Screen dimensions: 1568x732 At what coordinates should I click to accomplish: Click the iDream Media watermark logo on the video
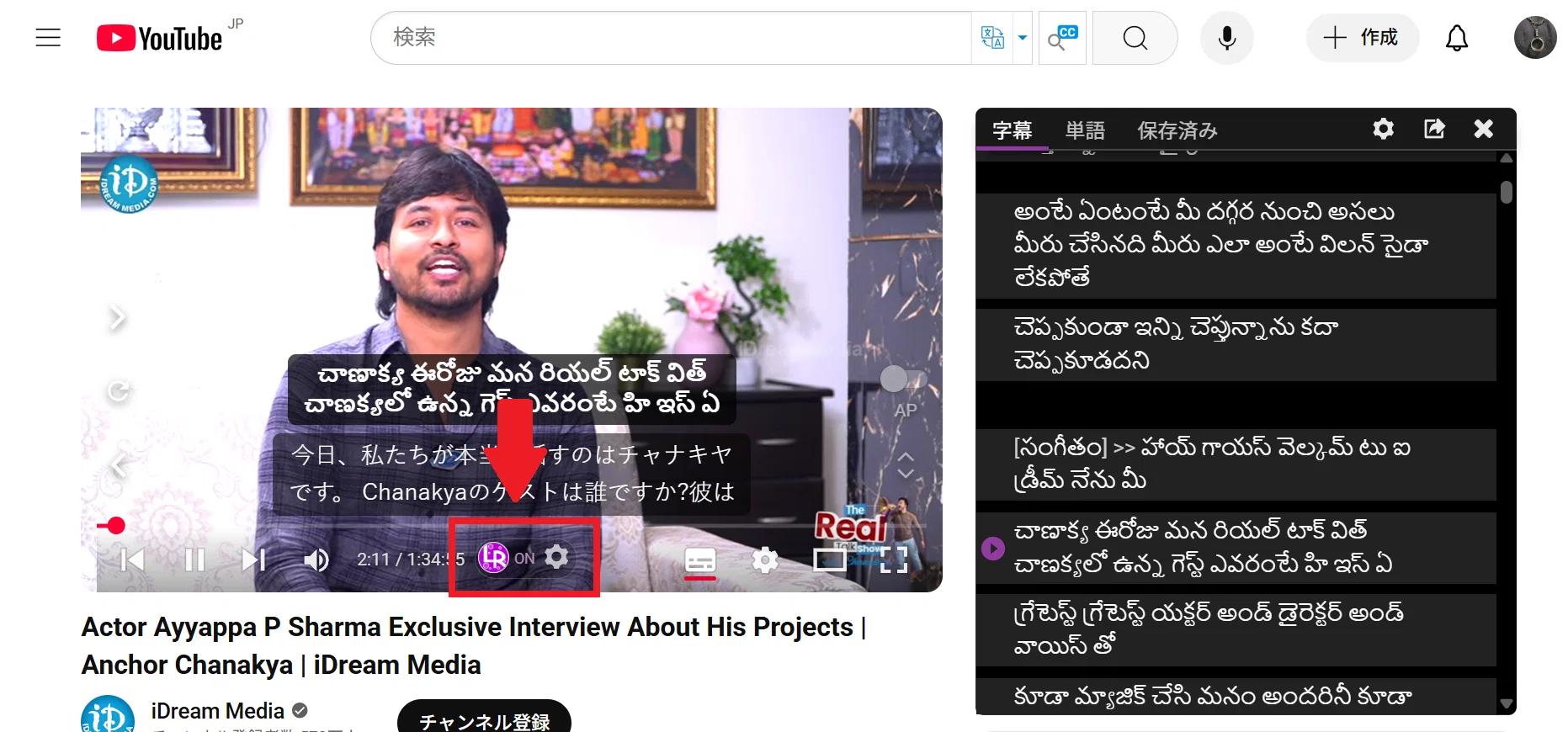(x=128, y=184)
